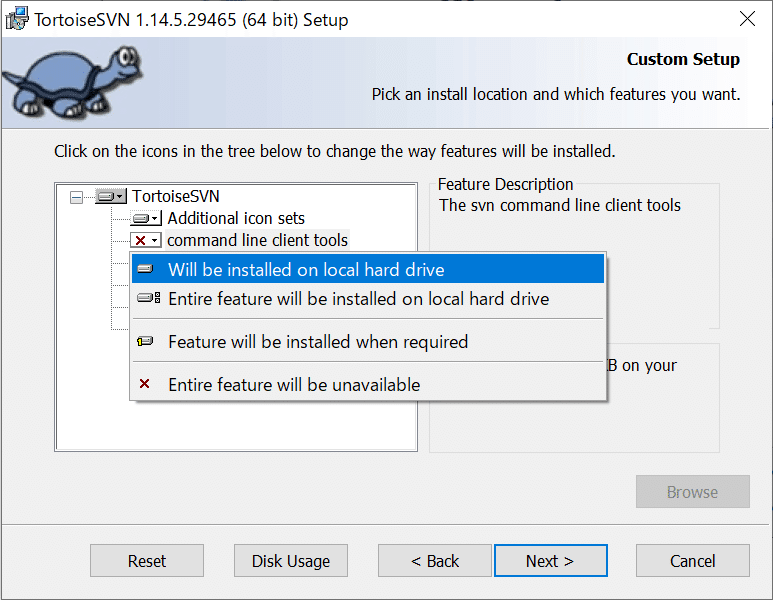The image size is (773, 600).
Task: Select 'Entire feature will be unavailable'
Action: click(294, 385)
